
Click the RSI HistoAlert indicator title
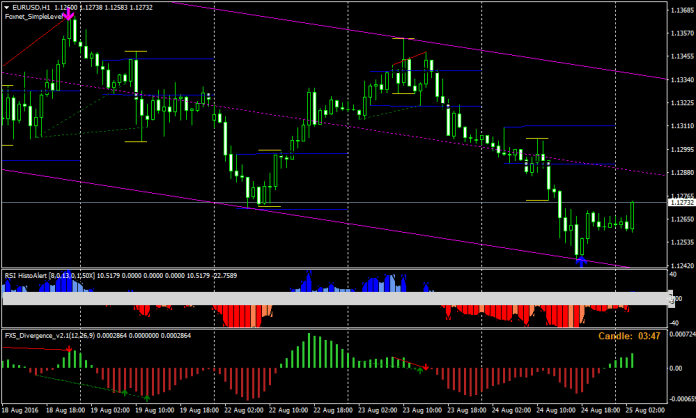point(32,275)
